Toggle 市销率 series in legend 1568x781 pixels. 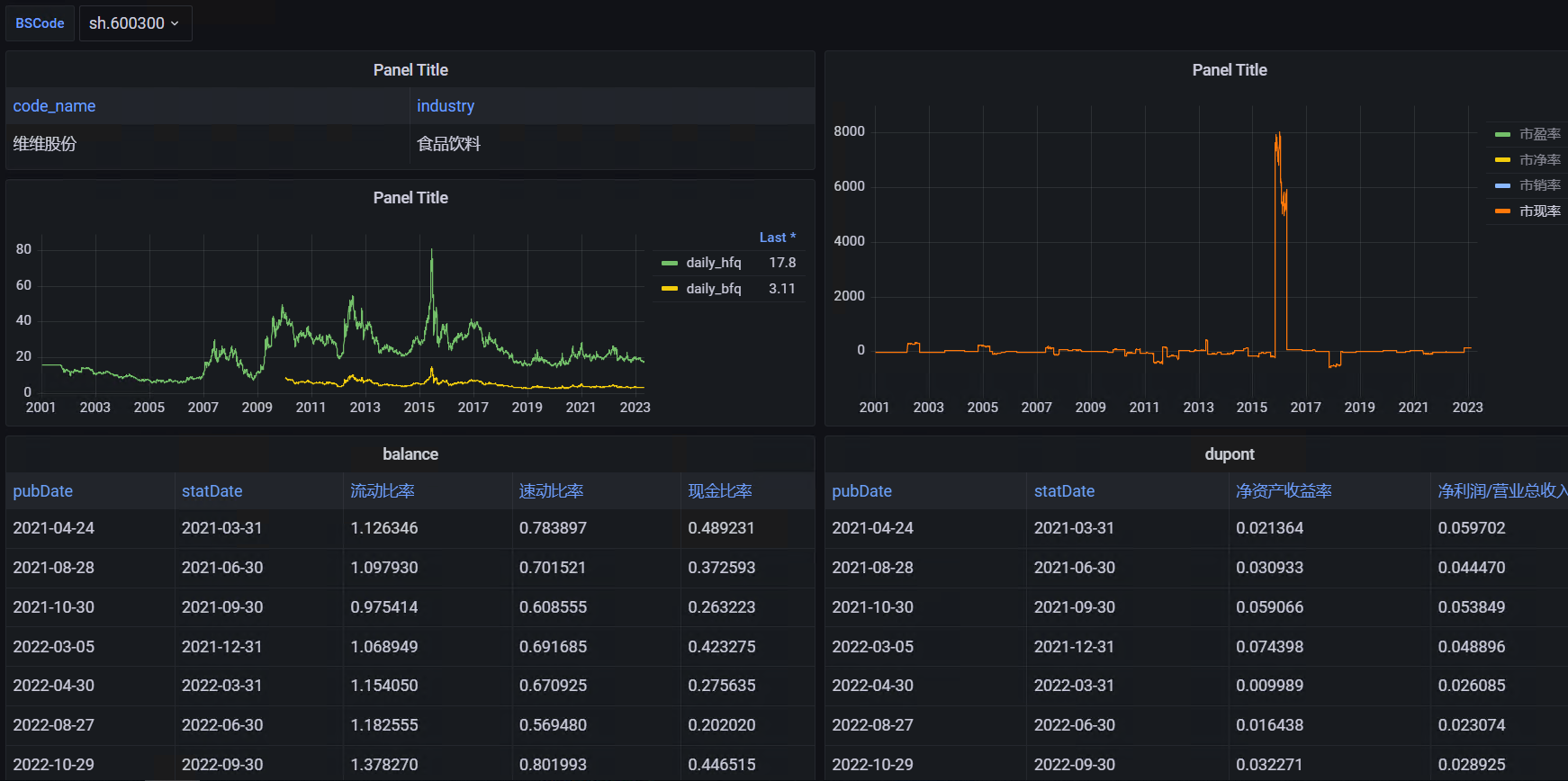coord(1540,185)
